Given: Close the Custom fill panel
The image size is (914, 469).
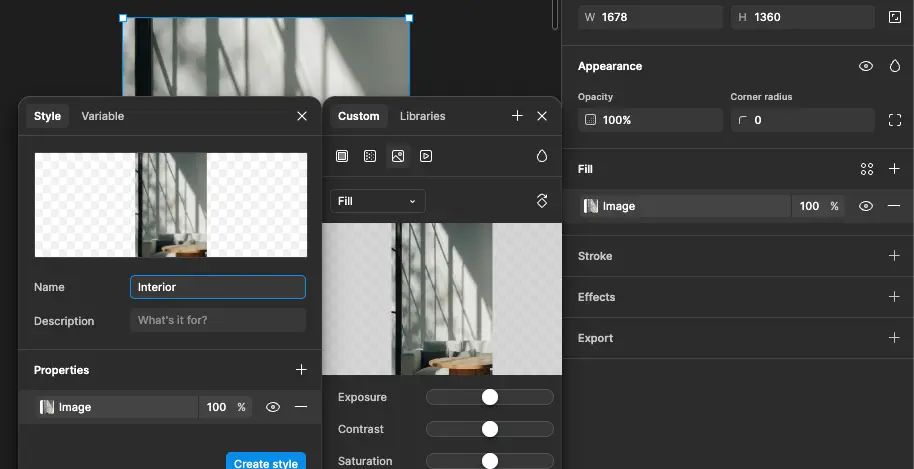Looking at the screenshot, I should tap(542, 116).
